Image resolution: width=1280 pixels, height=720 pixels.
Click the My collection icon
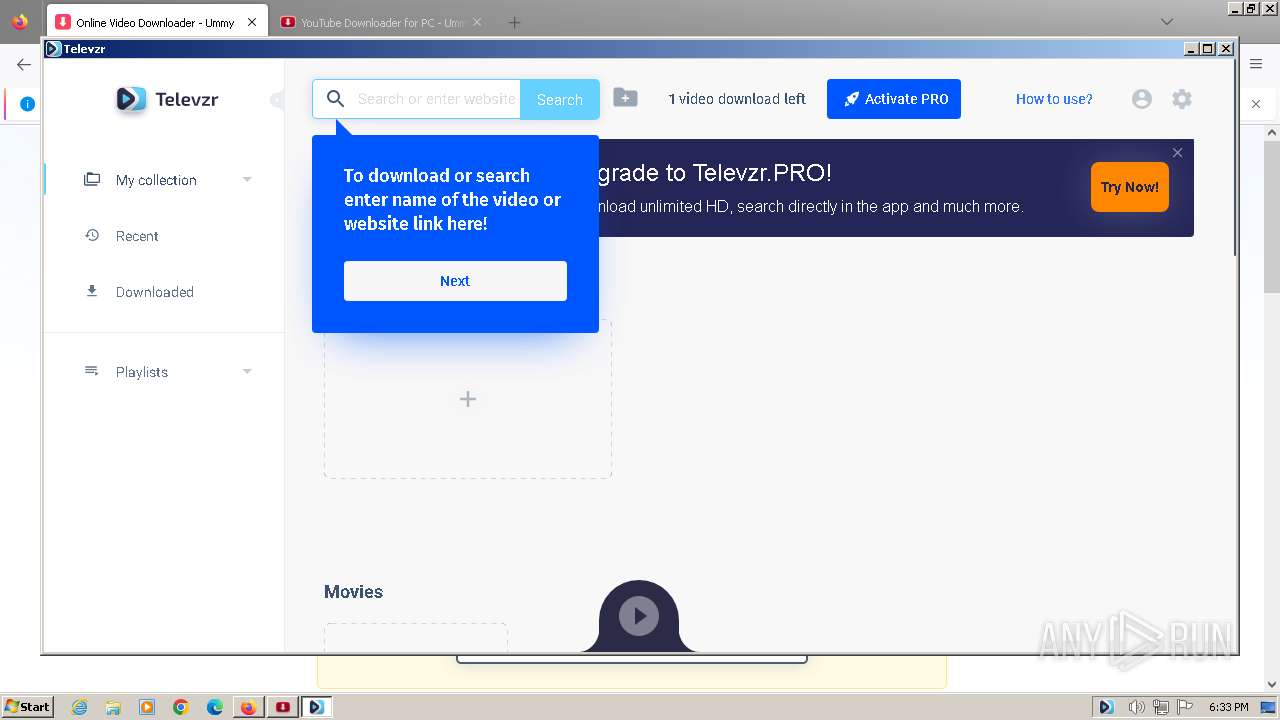click(92, 180)
